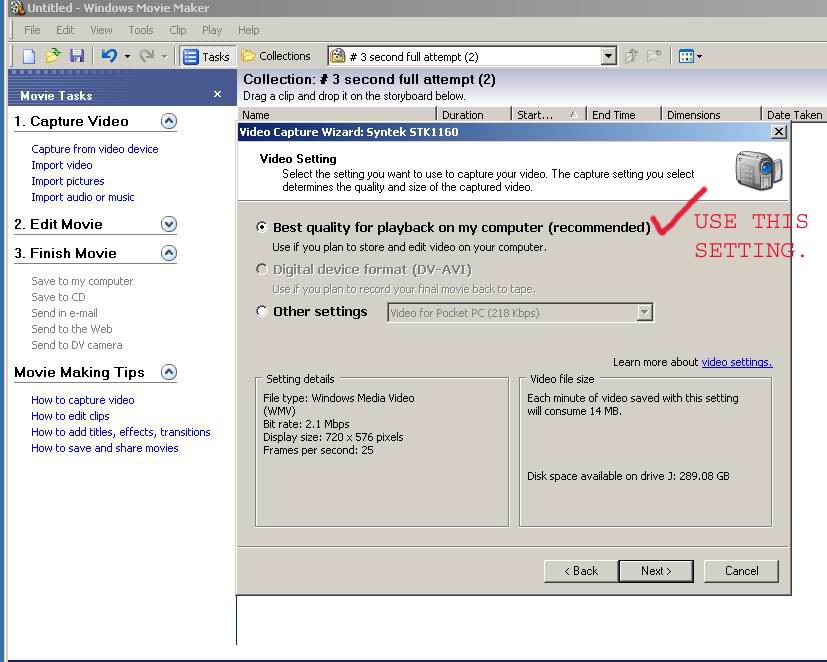Click the Open Project folder icon

[53, 56]
